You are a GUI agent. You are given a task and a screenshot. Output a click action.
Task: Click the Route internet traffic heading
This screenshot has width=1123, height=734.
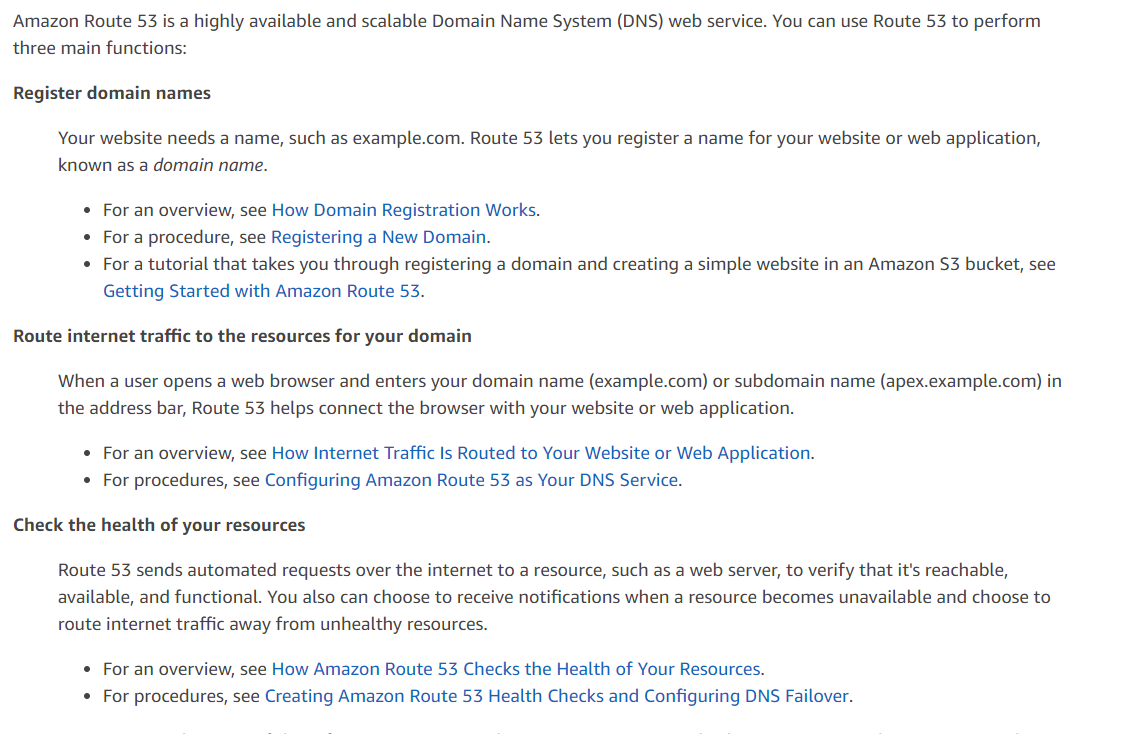pos(242,336)
